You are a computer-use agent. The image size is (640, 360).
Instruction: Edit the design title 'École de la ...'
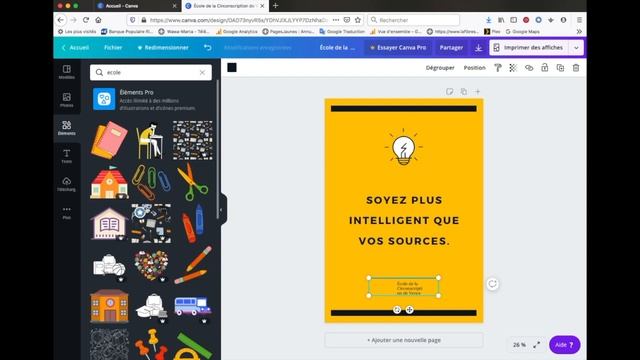click(x=337, y=47)
